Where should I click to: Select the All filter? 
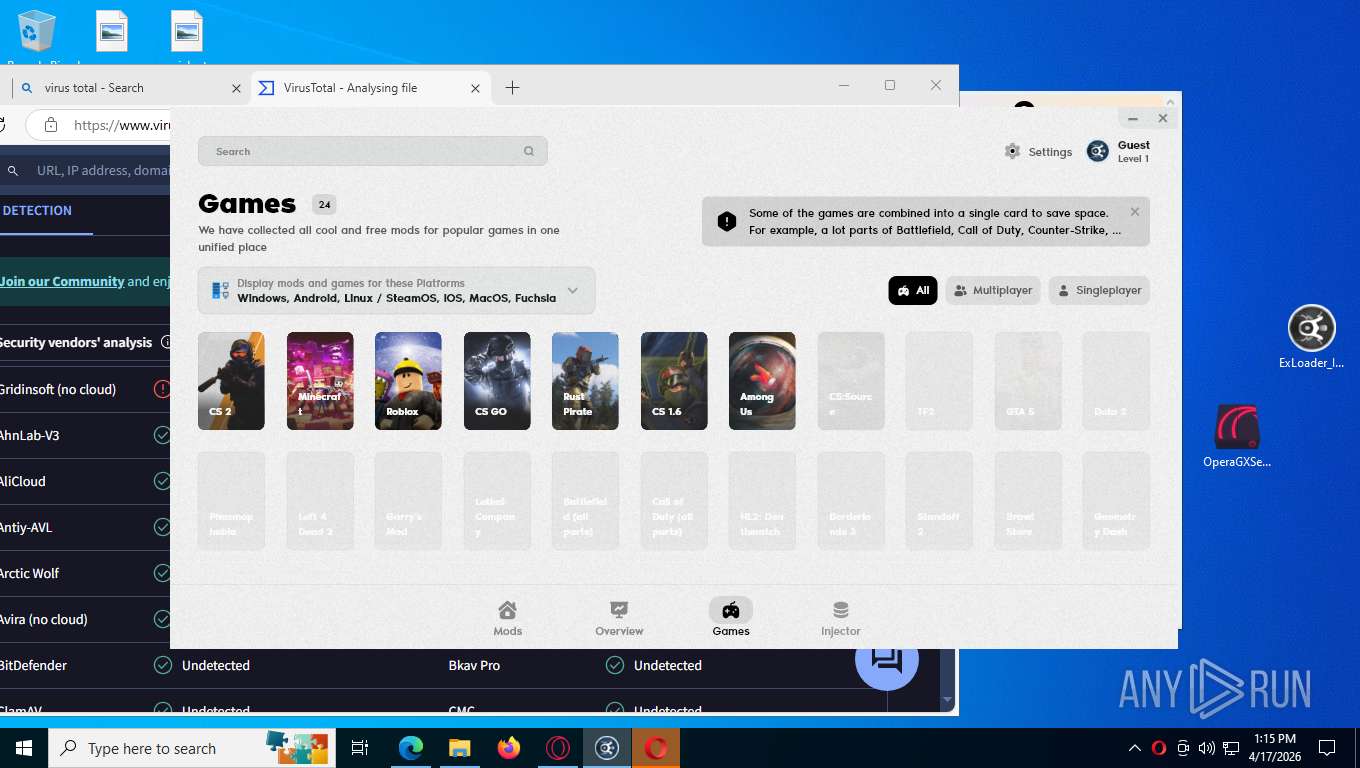tap(913, 290)
